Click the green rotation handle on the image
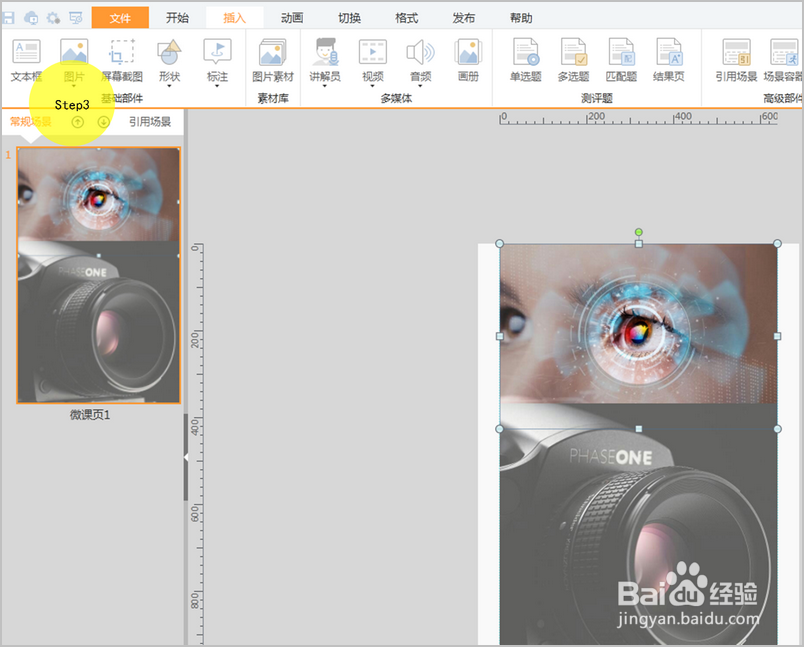 [x=638, y=232]
